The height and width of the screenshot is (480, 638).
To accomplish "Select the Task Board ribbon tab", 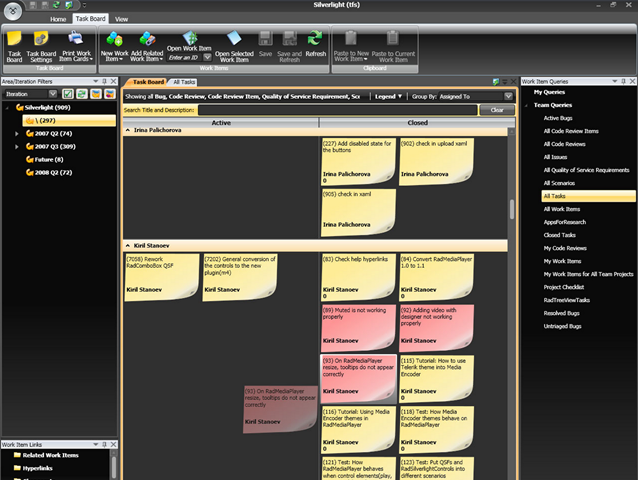I will point(90,19).
